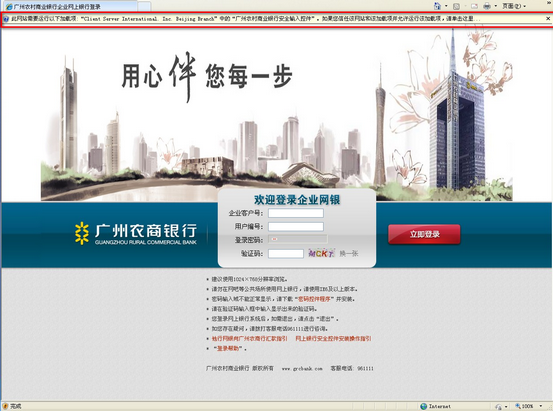Click the Internet zone globe icon in status bar
Image resolution: width=553 pixels, height=411 pixels.
424,406
